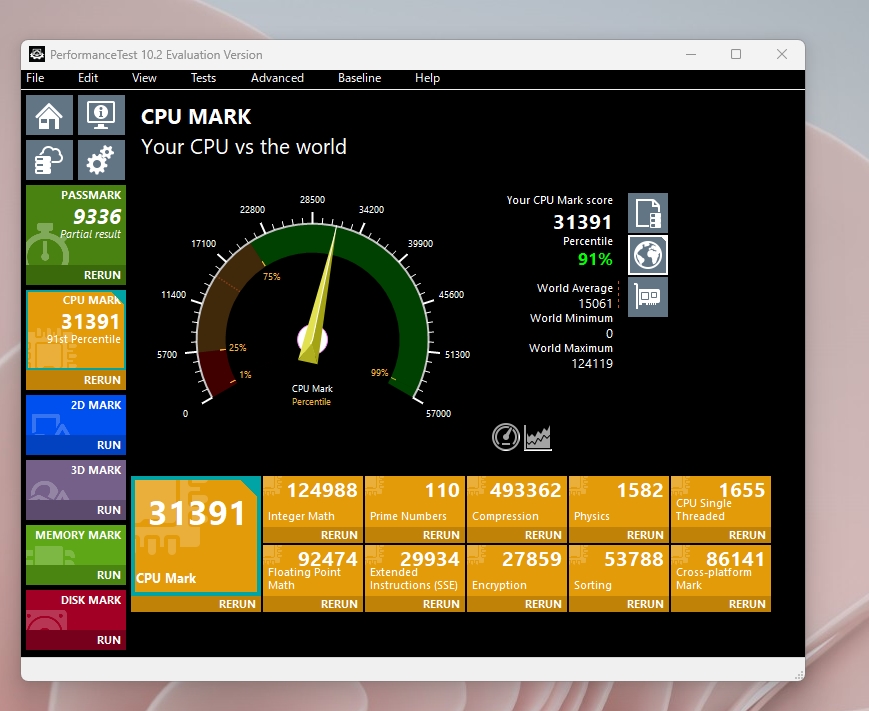Open the Advanced menu
The height and width of the screenshot is (711, 869).
(x=277, y=78)
